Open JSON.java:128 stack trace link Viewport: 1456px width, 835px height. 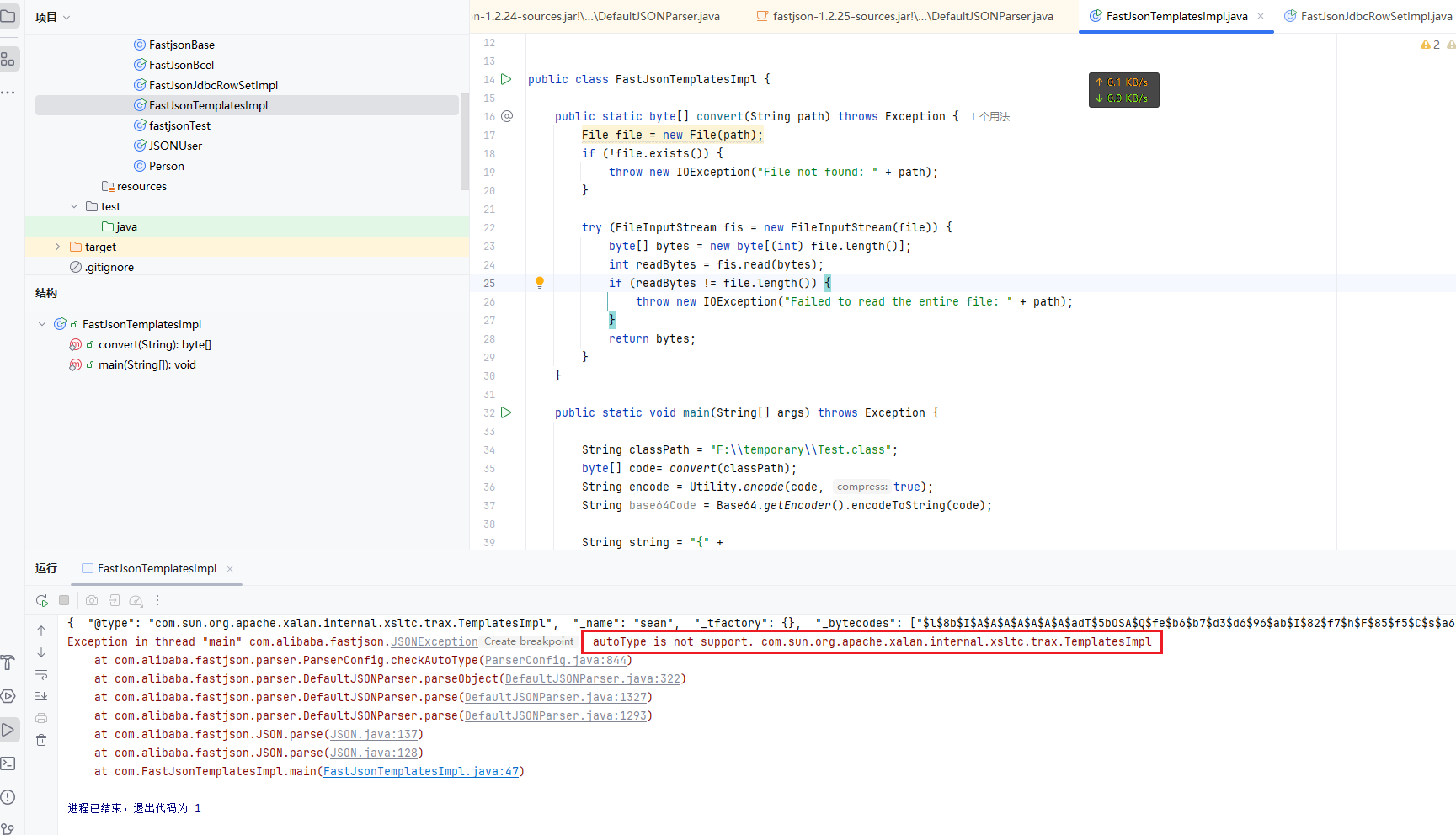pyautogui.click(x=374, y=753)
